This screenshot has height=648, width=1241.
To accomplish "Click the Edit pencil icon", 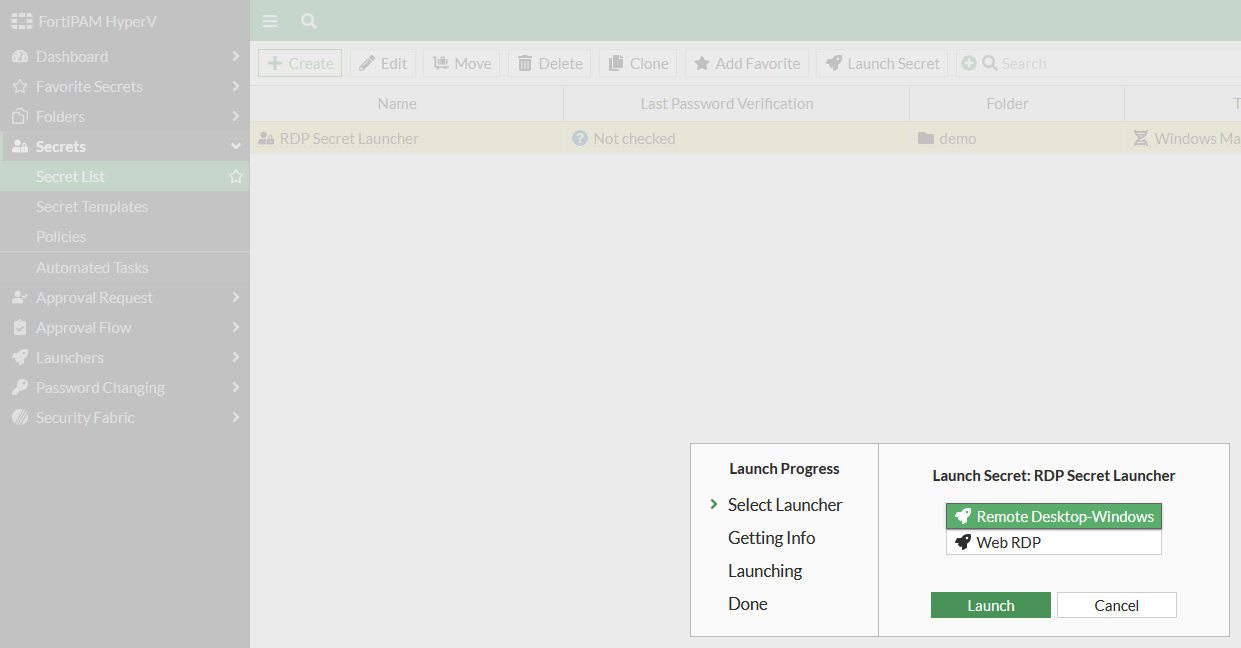I will (x=365, y=62).
